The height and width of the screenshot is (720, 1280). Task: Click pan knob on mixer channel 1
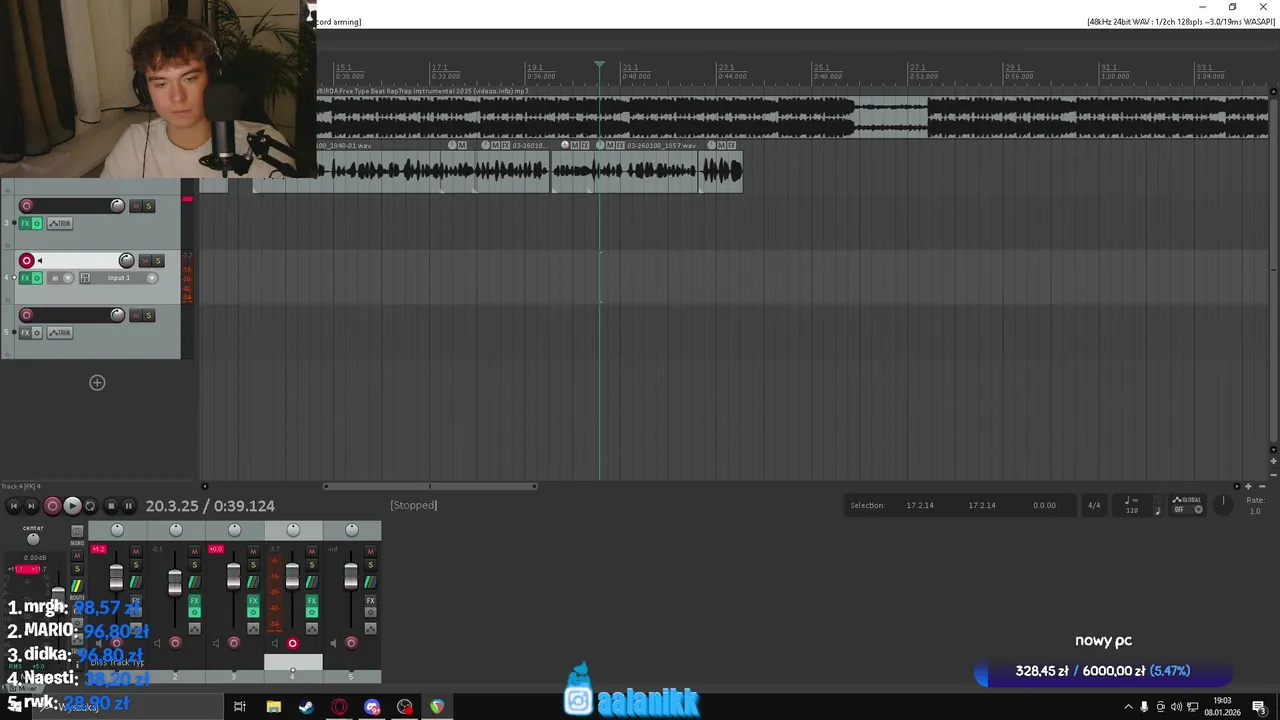(x=117, y=530)
